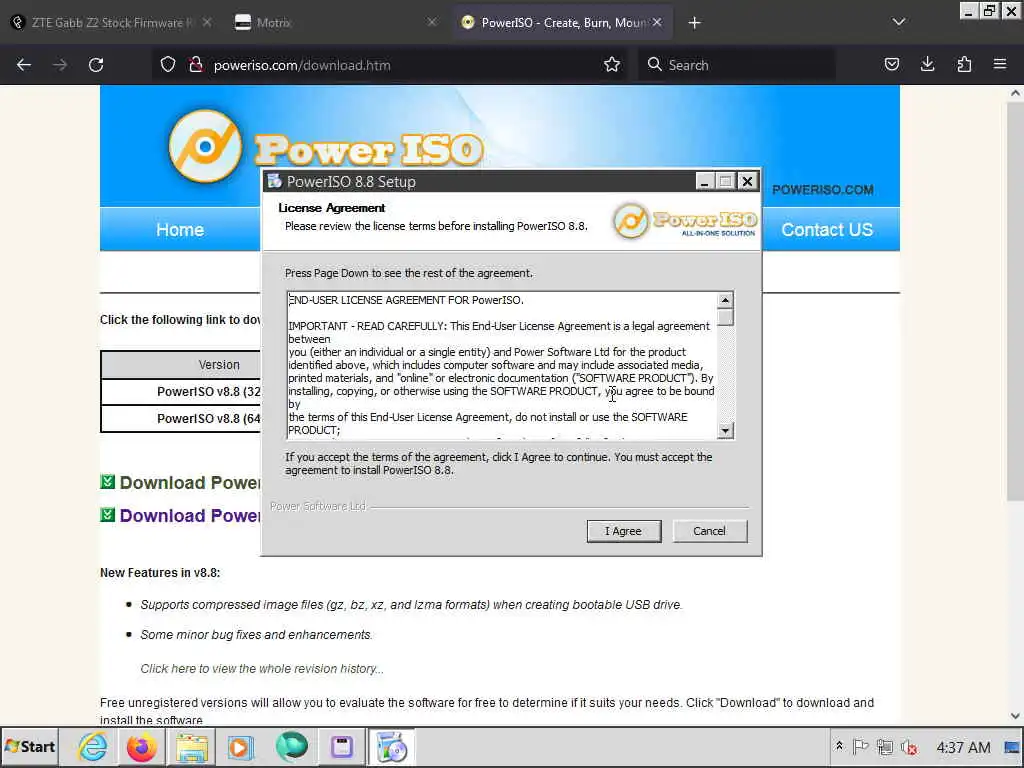Click the Action Center flag icon

click(861, 747)
